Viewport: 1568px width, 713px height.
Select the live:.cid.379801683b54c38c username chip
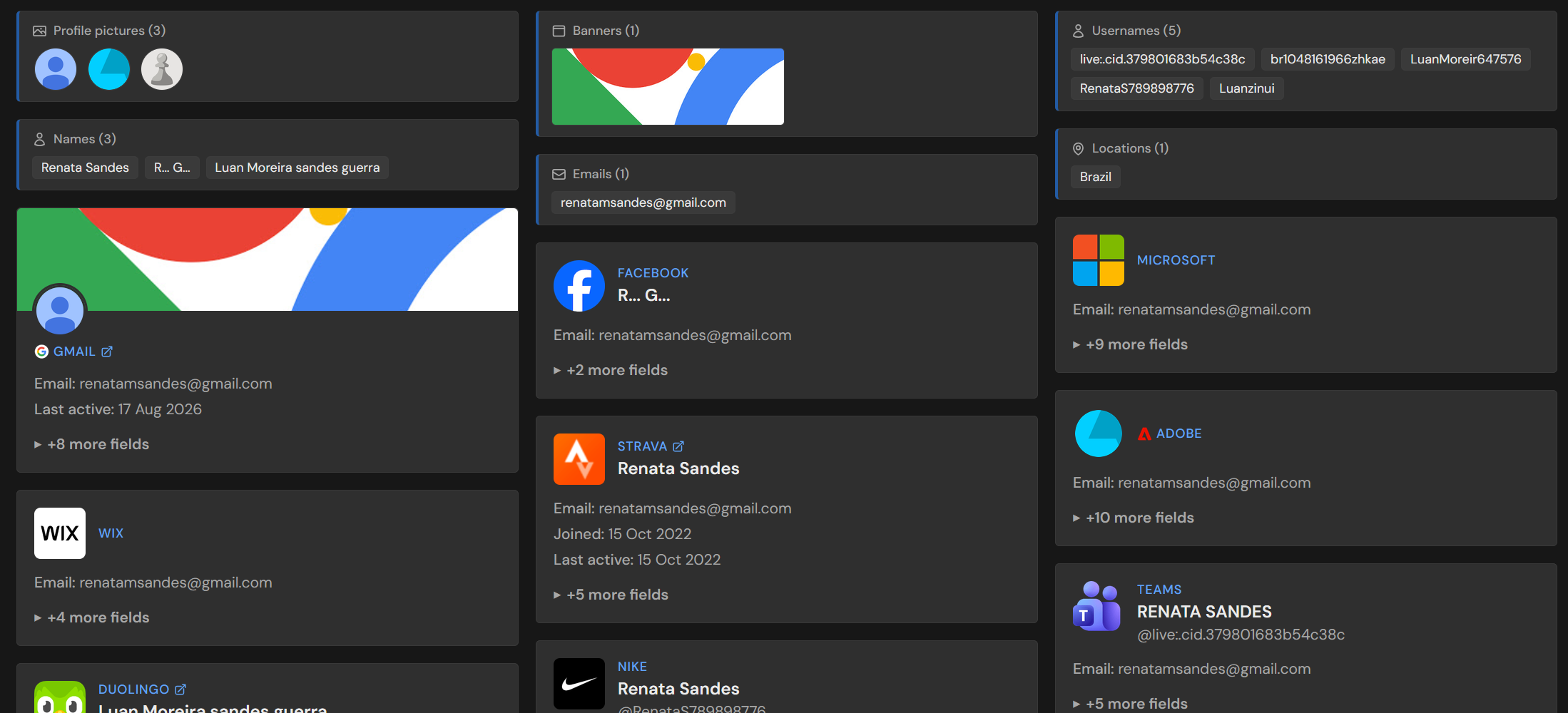[1163, 59]
